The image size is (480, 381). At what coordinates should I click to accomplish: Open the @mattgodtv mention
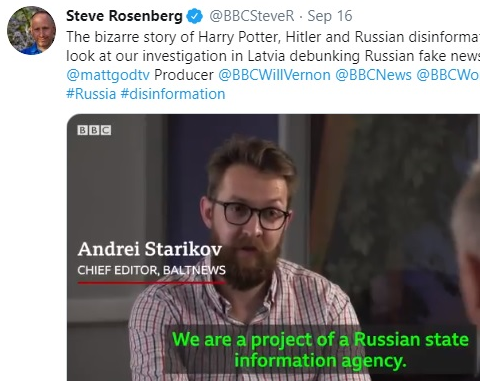click(x=108, y=75)
